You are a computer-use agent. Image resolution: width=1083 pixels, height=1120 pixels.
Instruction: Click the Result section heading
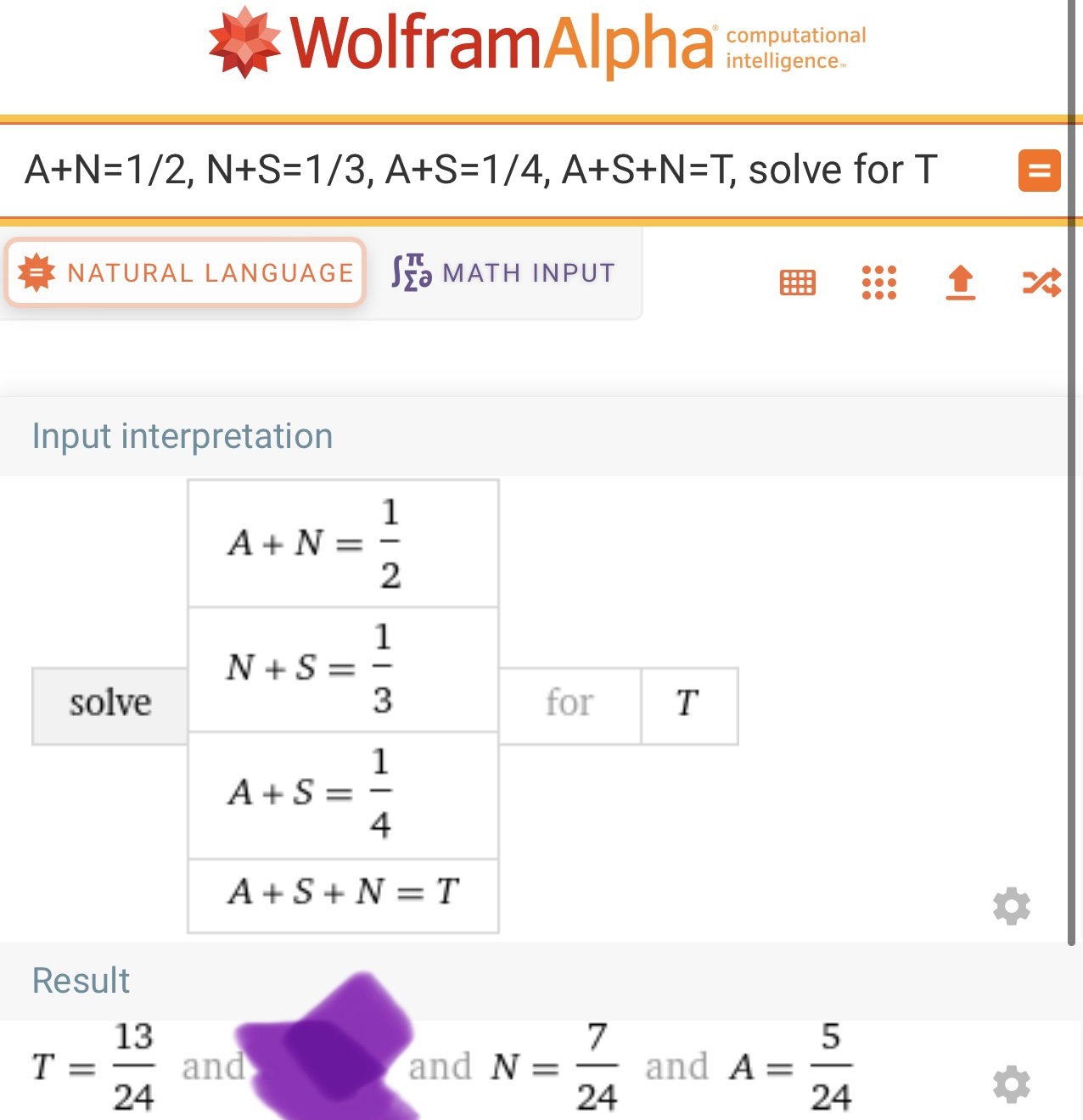[x=81, y=981]
